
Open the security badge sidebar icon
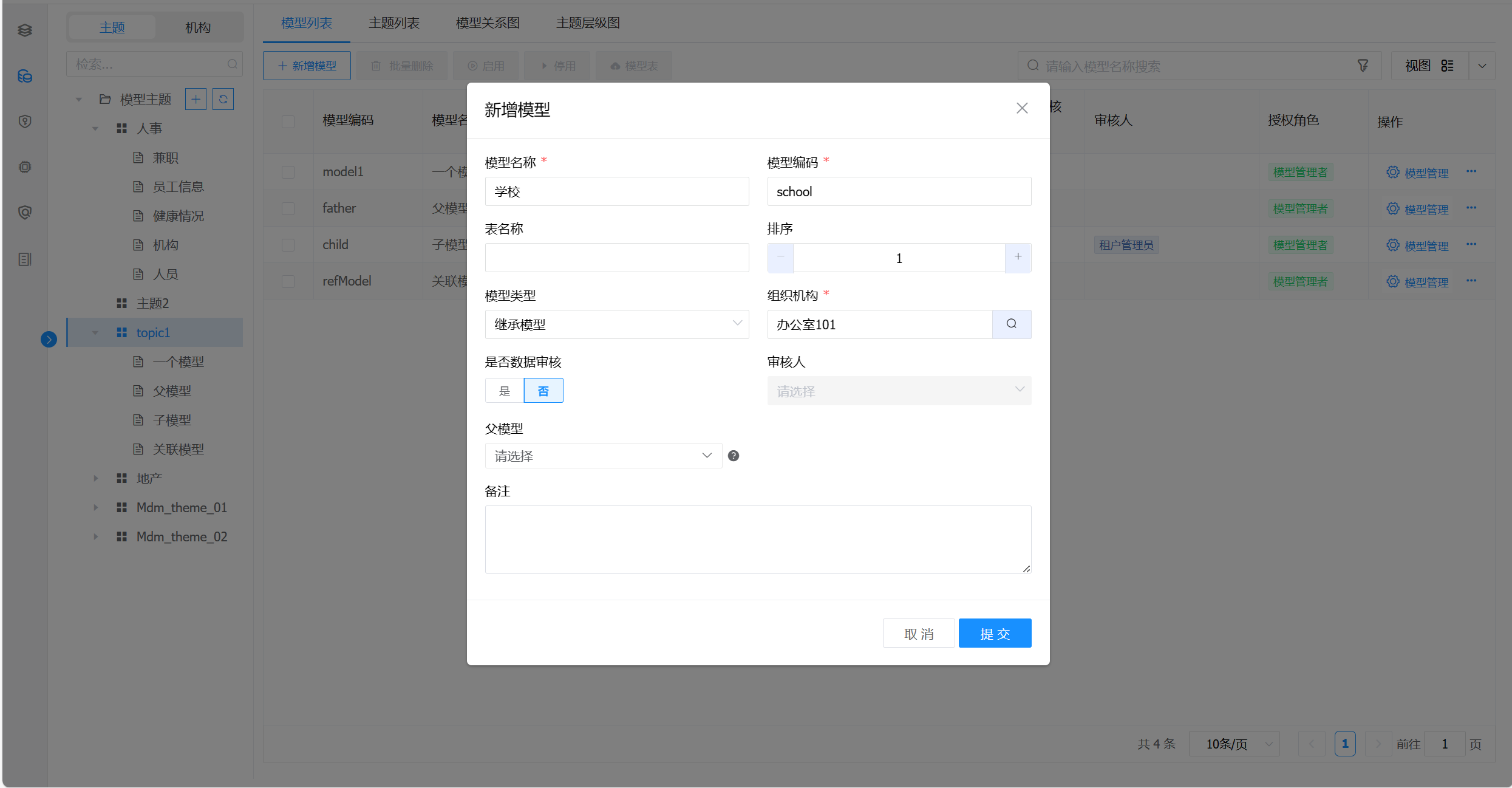pyautogui.click(x=25, y=212)
